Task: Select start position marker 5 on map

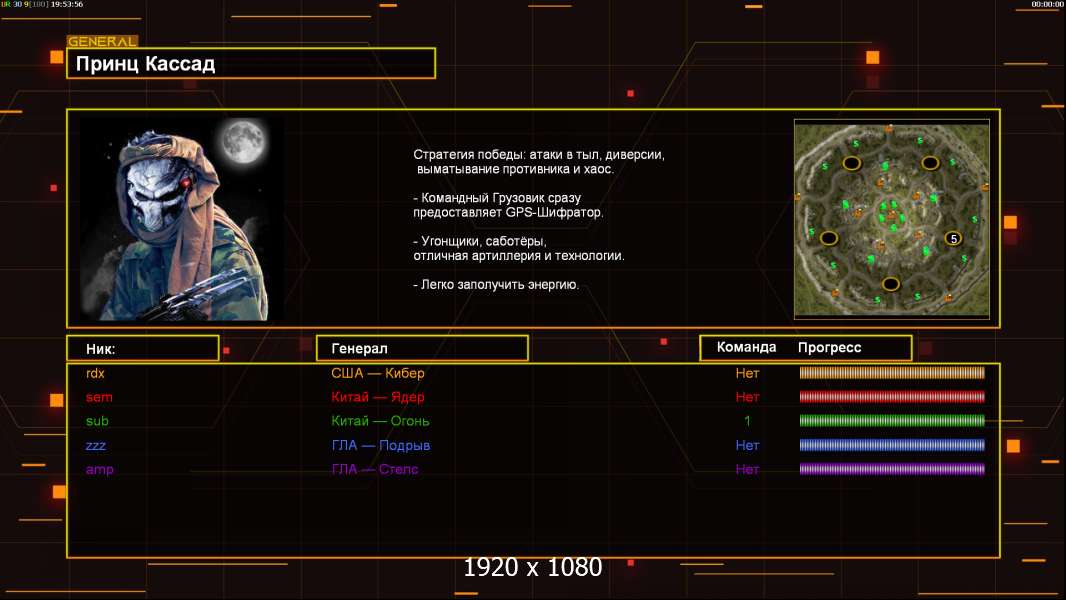Action: click(x=953, y=239)
